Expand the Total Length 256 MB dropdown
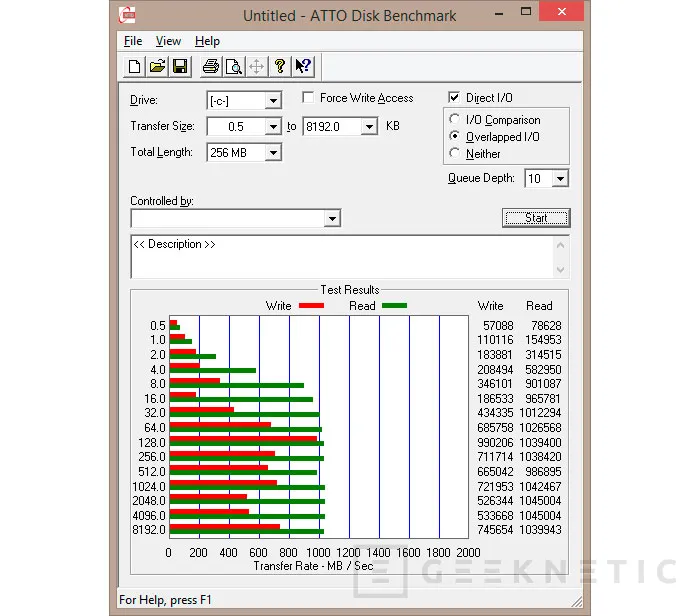The image size is (700, 616). (x=273, y=153)
